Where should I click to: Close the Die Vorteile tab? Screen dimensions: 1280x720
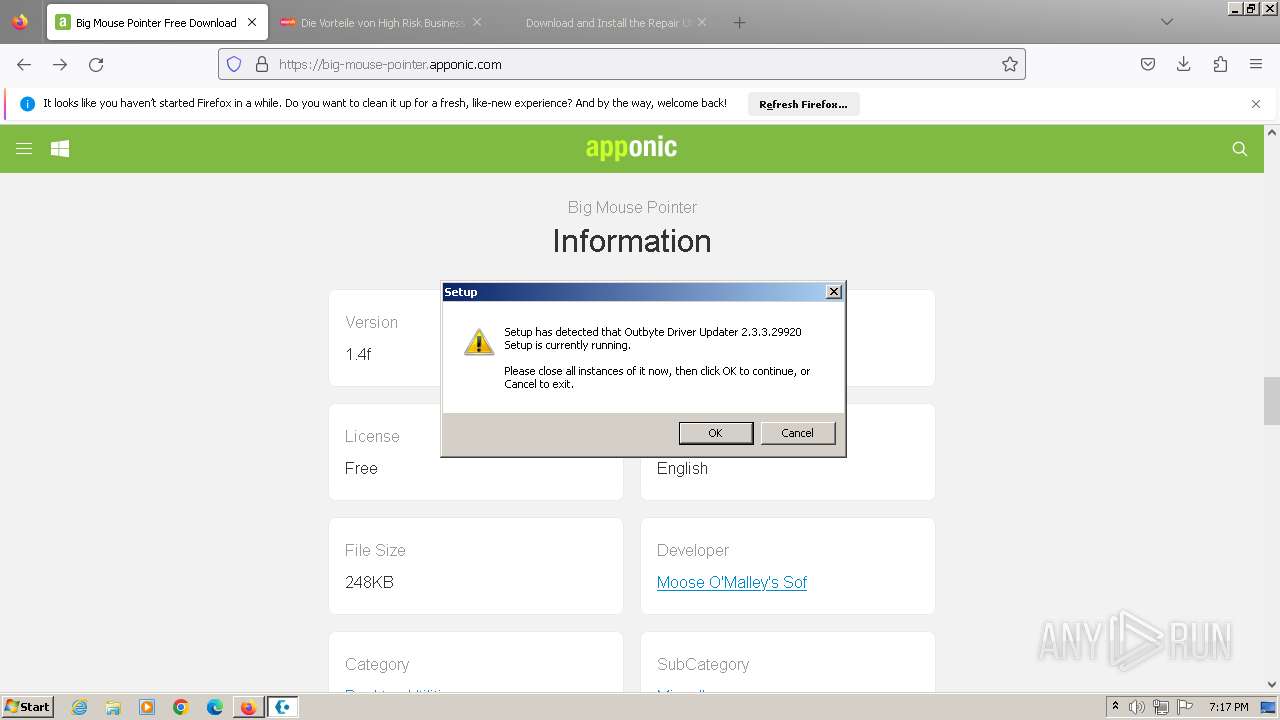point(477,22)
